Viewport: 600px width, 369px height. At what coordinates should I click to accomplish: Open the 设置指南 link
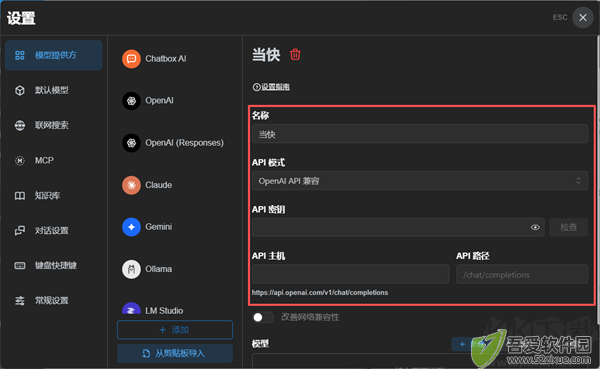coord(271,87)
